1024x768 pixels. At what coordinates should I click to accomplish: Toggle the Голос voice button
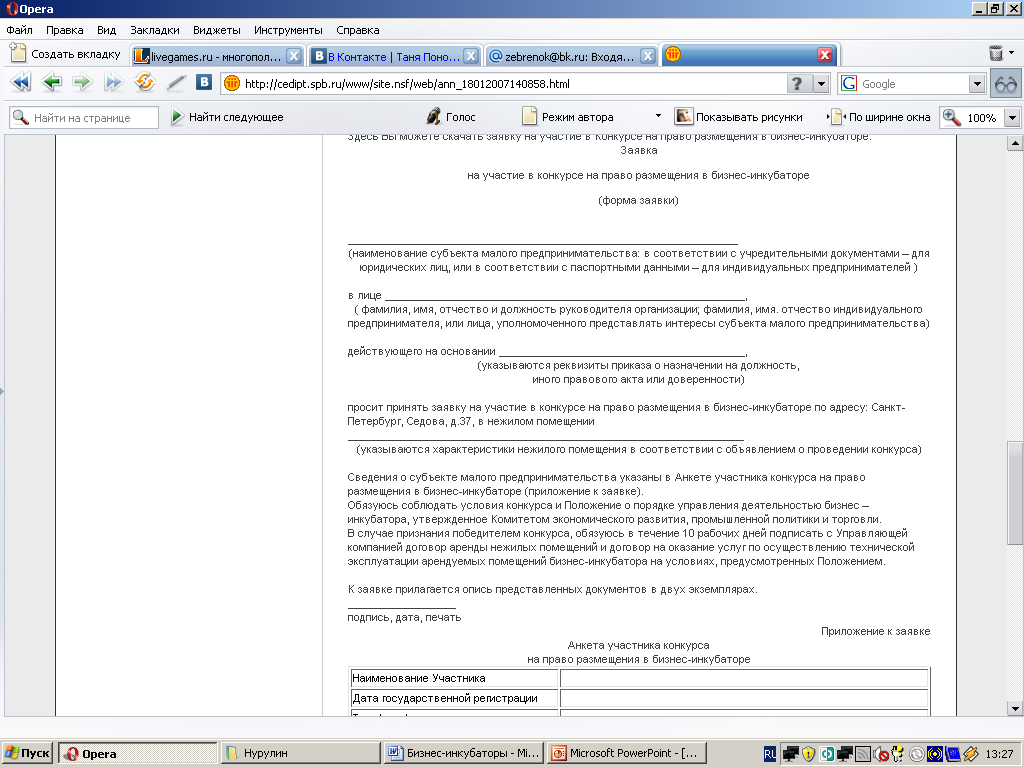click(x=451, y=117)
